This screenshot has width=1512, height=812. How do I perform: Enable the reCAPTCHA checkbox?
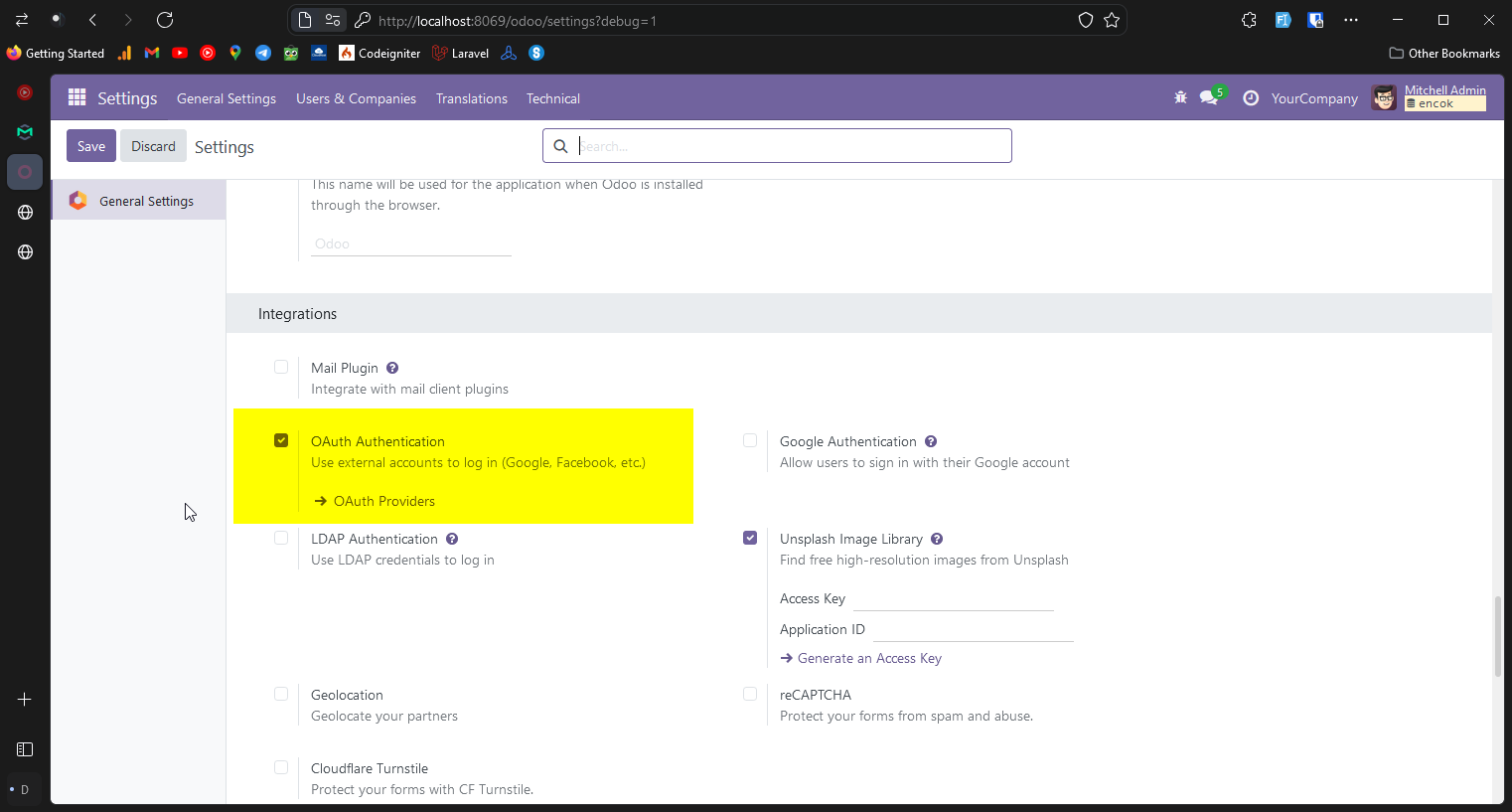click(750, 694)
